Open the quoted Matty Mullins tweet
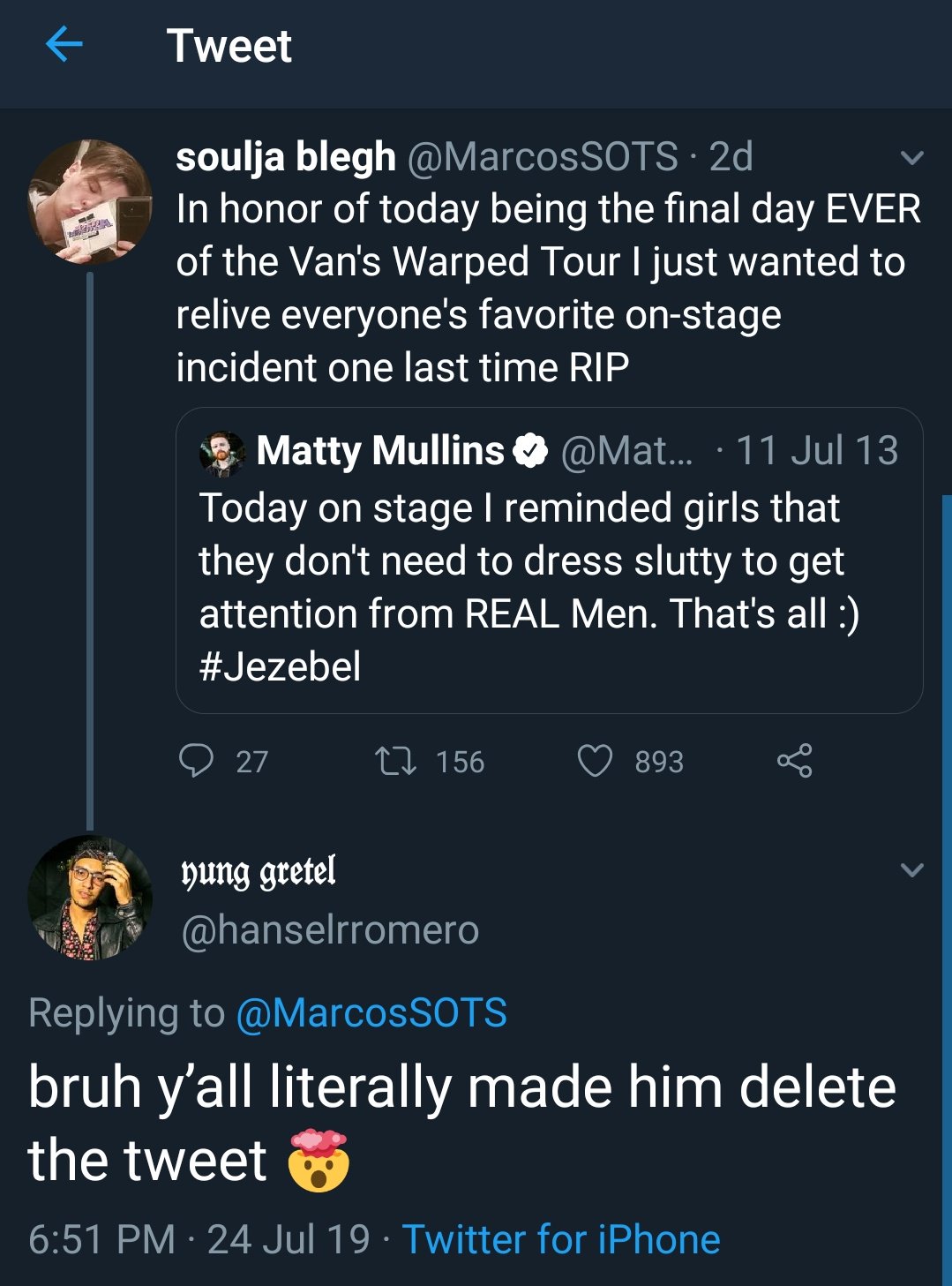This screenshot has height=1286, width=952. tap(549, 586)
